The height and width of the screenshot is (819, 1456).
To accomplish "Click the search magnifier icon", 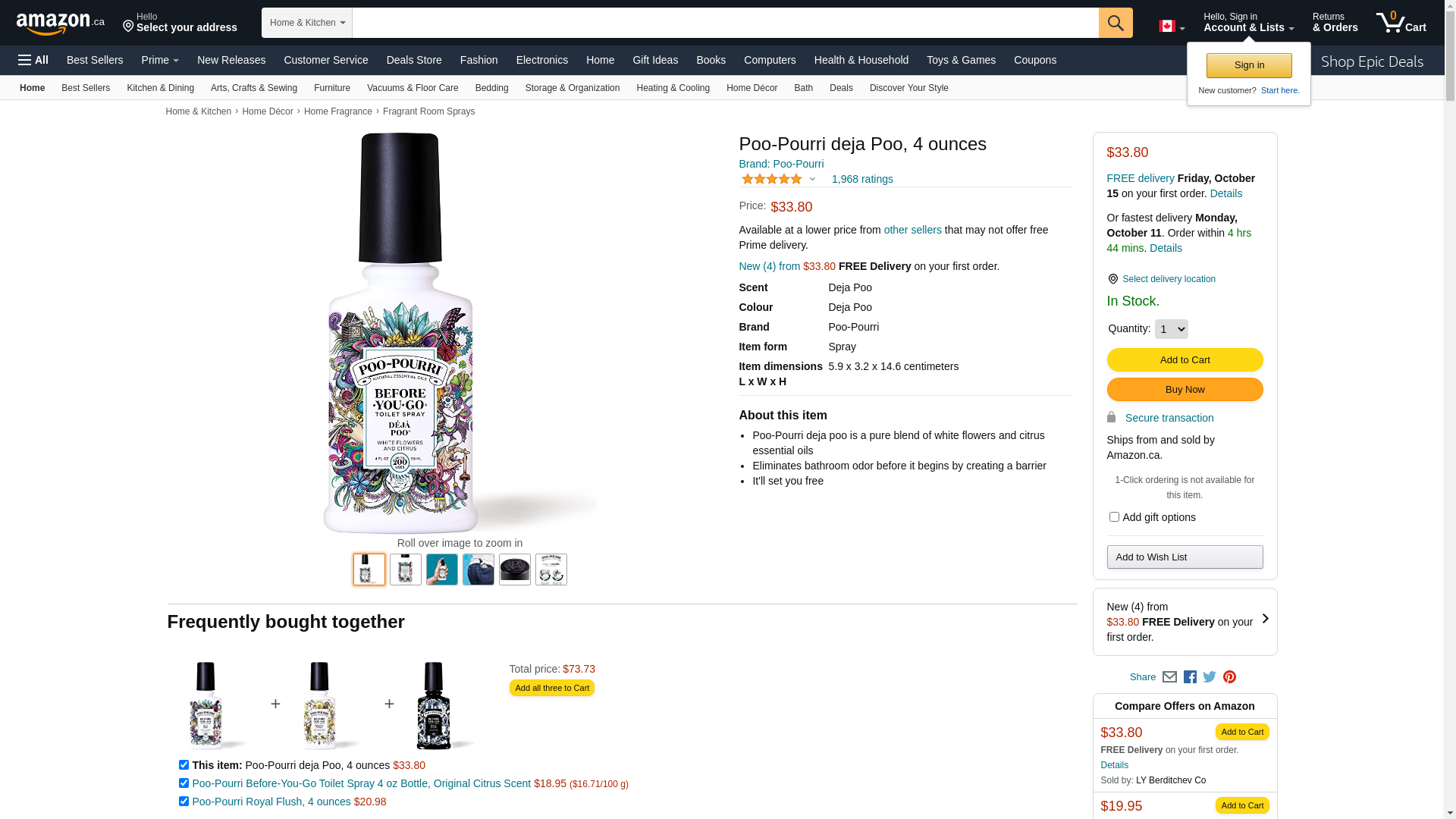I will pos(1116,23).
